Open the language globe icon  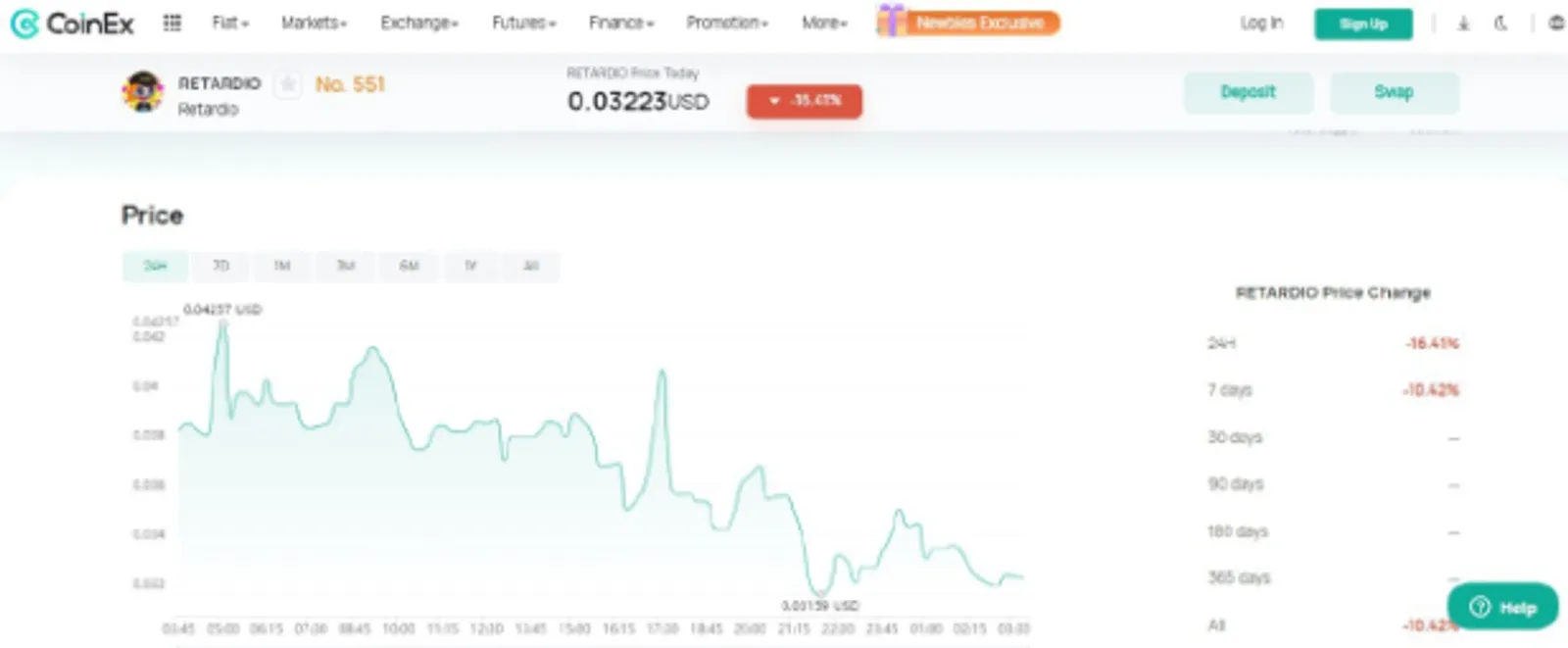[1556, 24]
